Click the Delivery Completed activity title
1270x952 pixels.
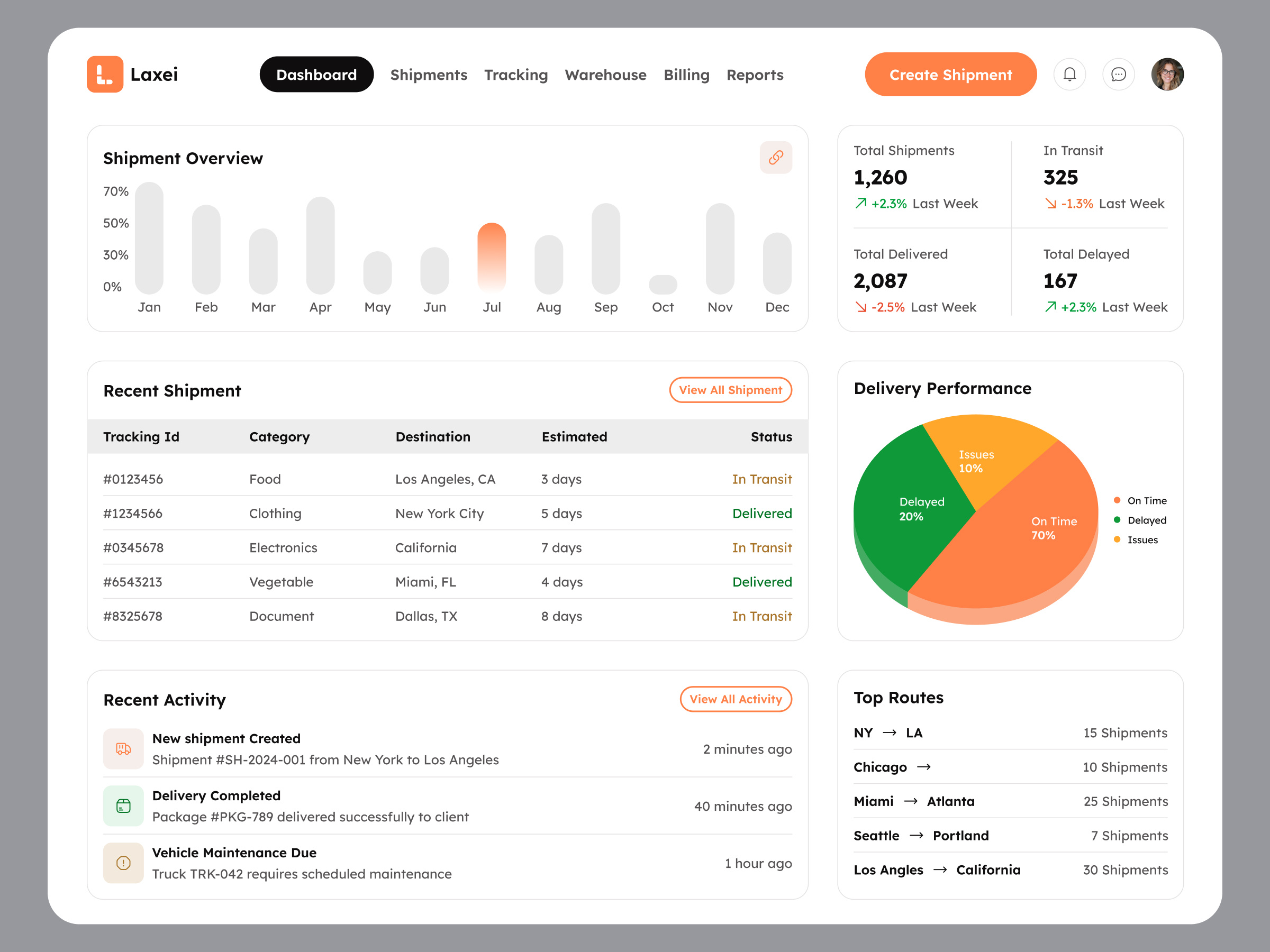tap(216, 795)
